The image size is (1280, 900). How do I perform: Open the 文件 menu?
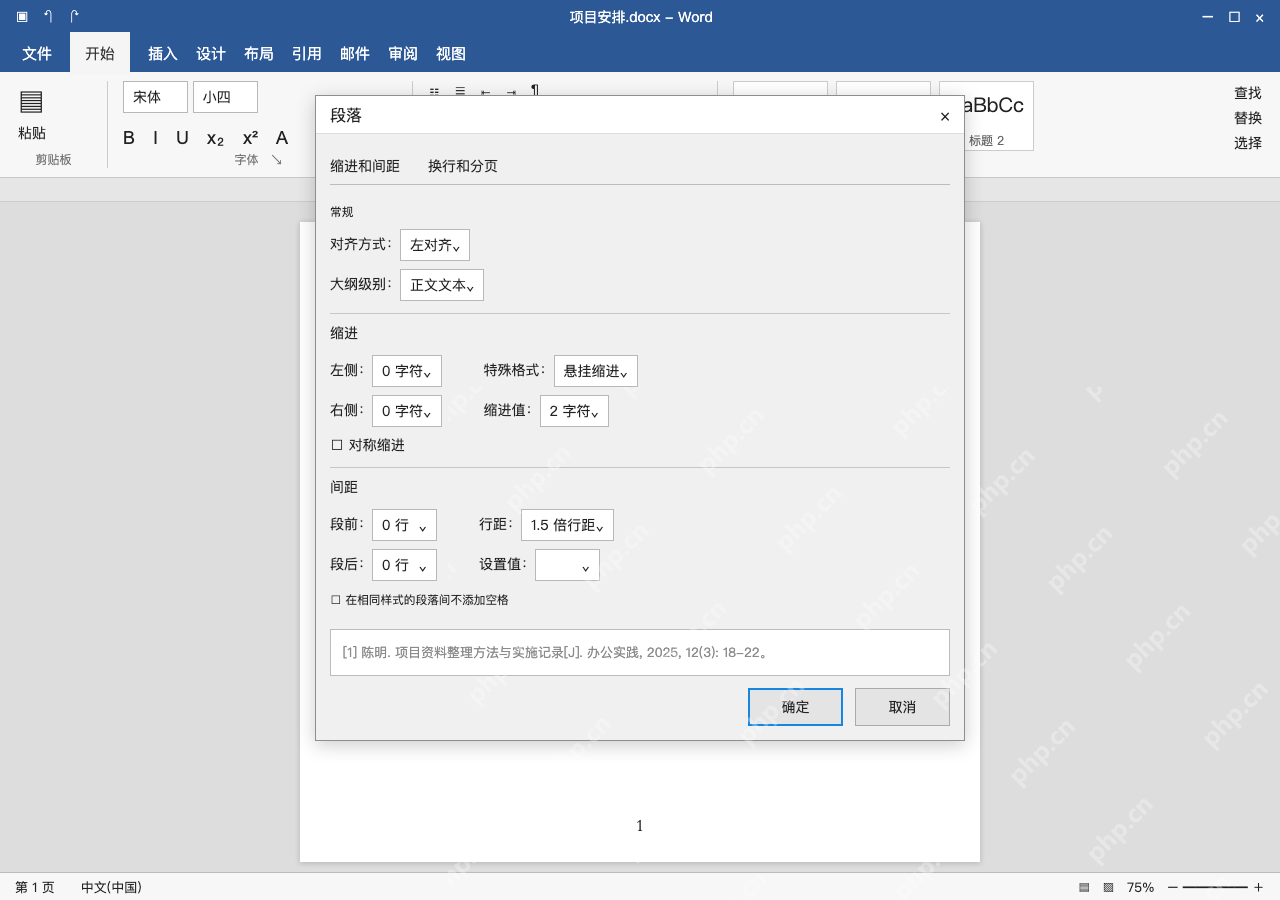[37, 54]
